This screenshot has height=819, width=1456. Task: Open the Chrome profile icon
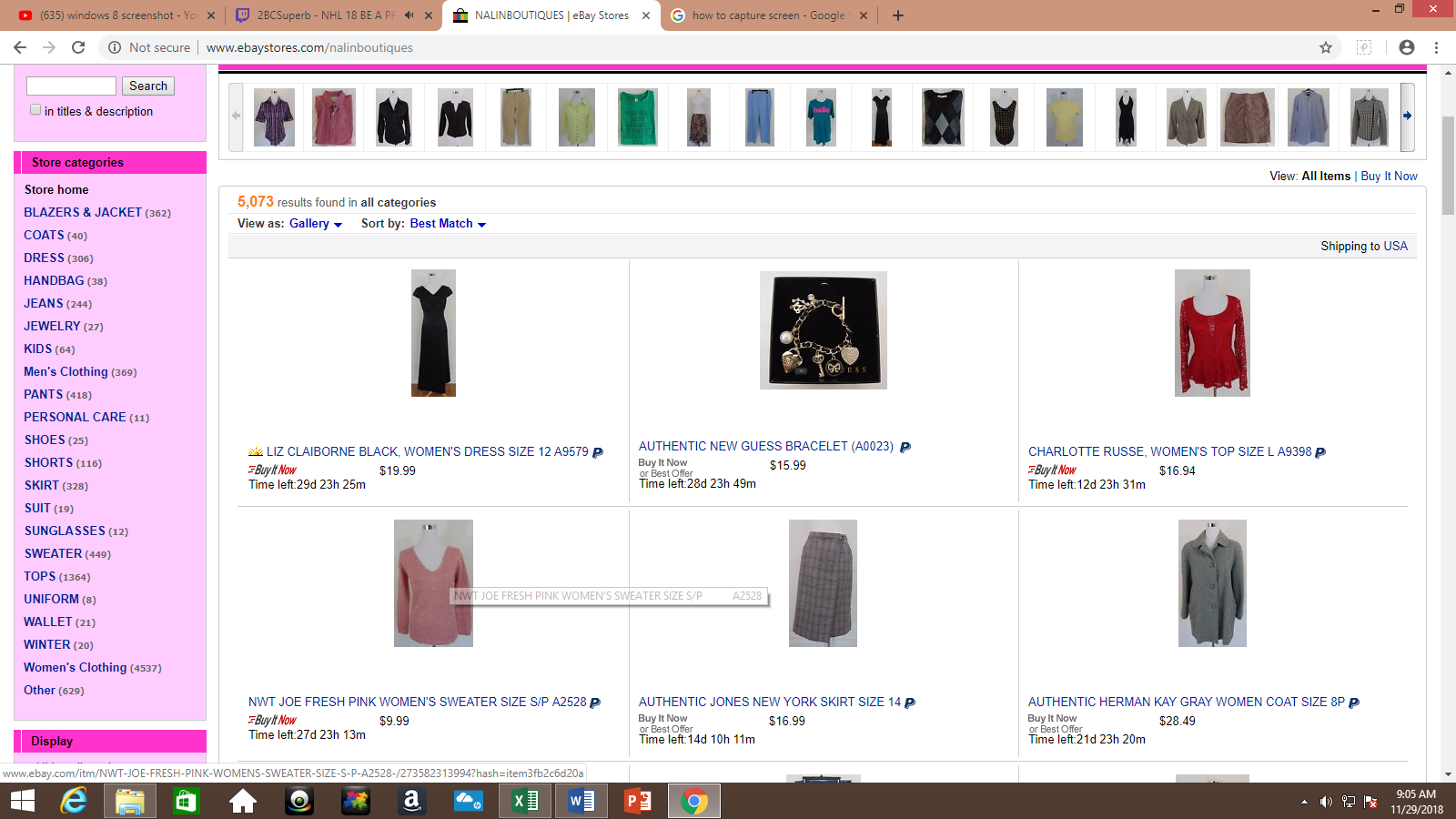pos(1407,47)
